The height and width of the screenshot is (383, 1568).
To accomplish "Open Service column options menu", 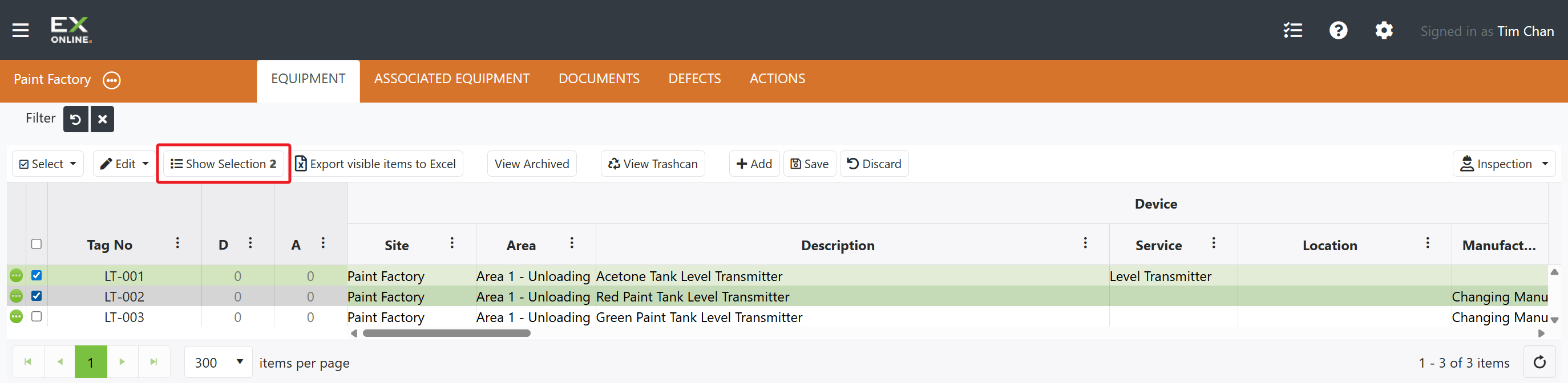I will pyautogui.click(x=1213, y=243).
